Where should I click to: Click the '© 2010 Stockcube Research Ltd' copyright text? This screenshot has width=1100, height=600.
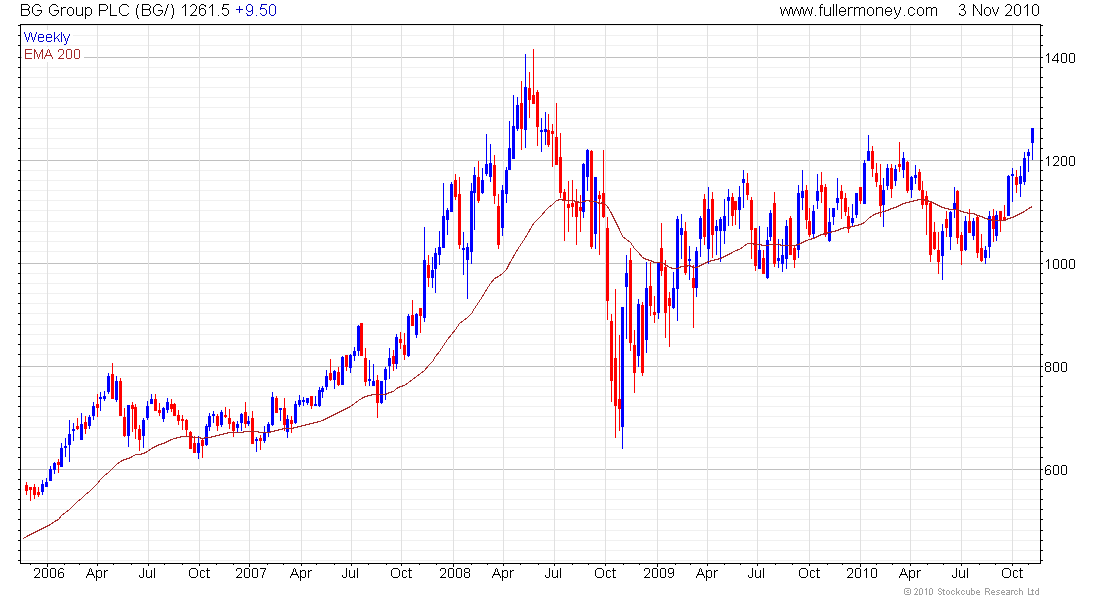(x=971, y=592)
